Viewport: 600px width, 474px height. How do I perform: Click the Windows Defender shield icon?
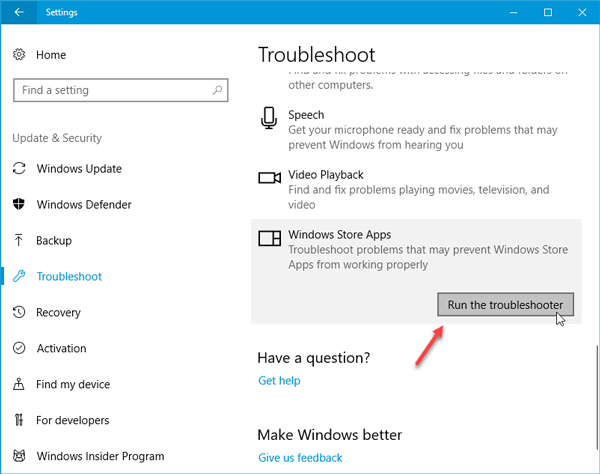click(19, 204)
